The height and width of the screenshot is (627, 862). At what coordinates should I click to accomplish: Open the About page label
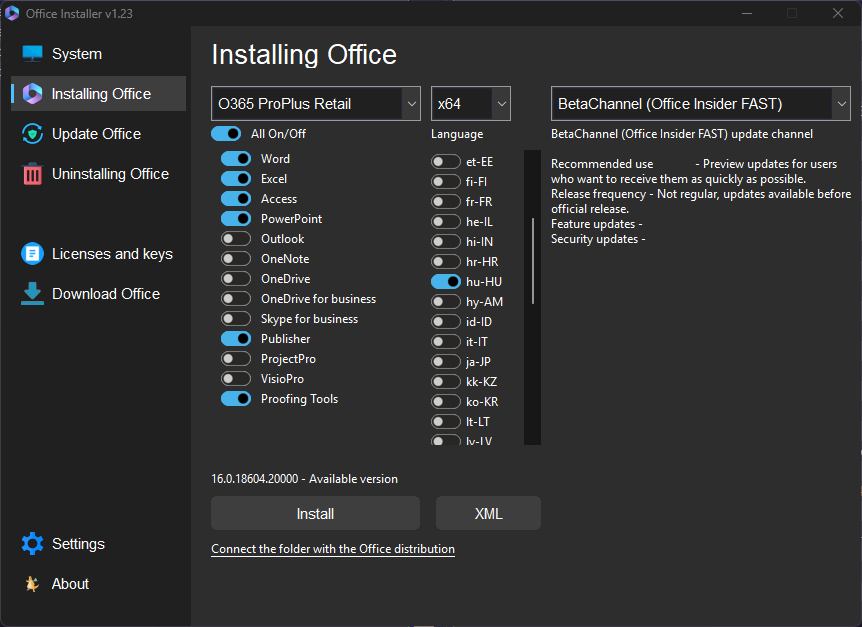pyautogui.click(x=70, y=584)
